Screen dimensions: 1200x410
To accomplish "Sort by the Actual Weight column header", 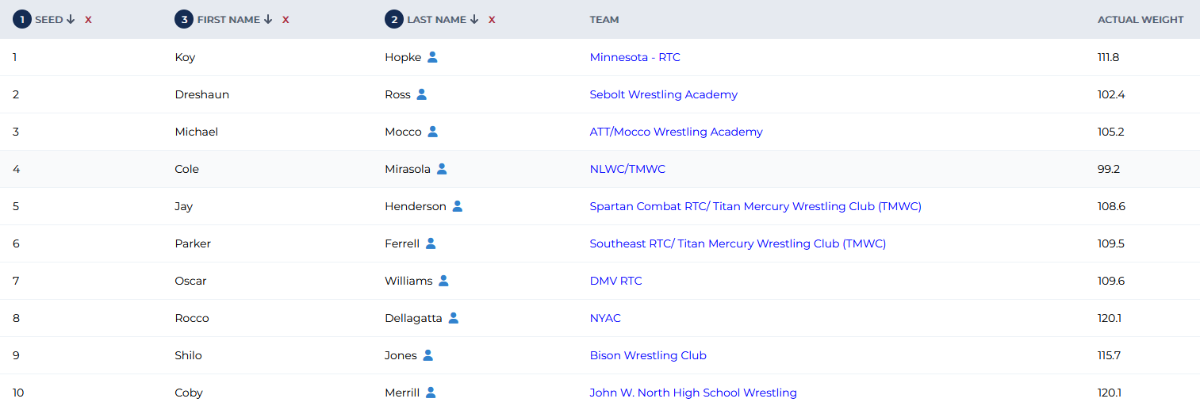I will coord(1140,20).
